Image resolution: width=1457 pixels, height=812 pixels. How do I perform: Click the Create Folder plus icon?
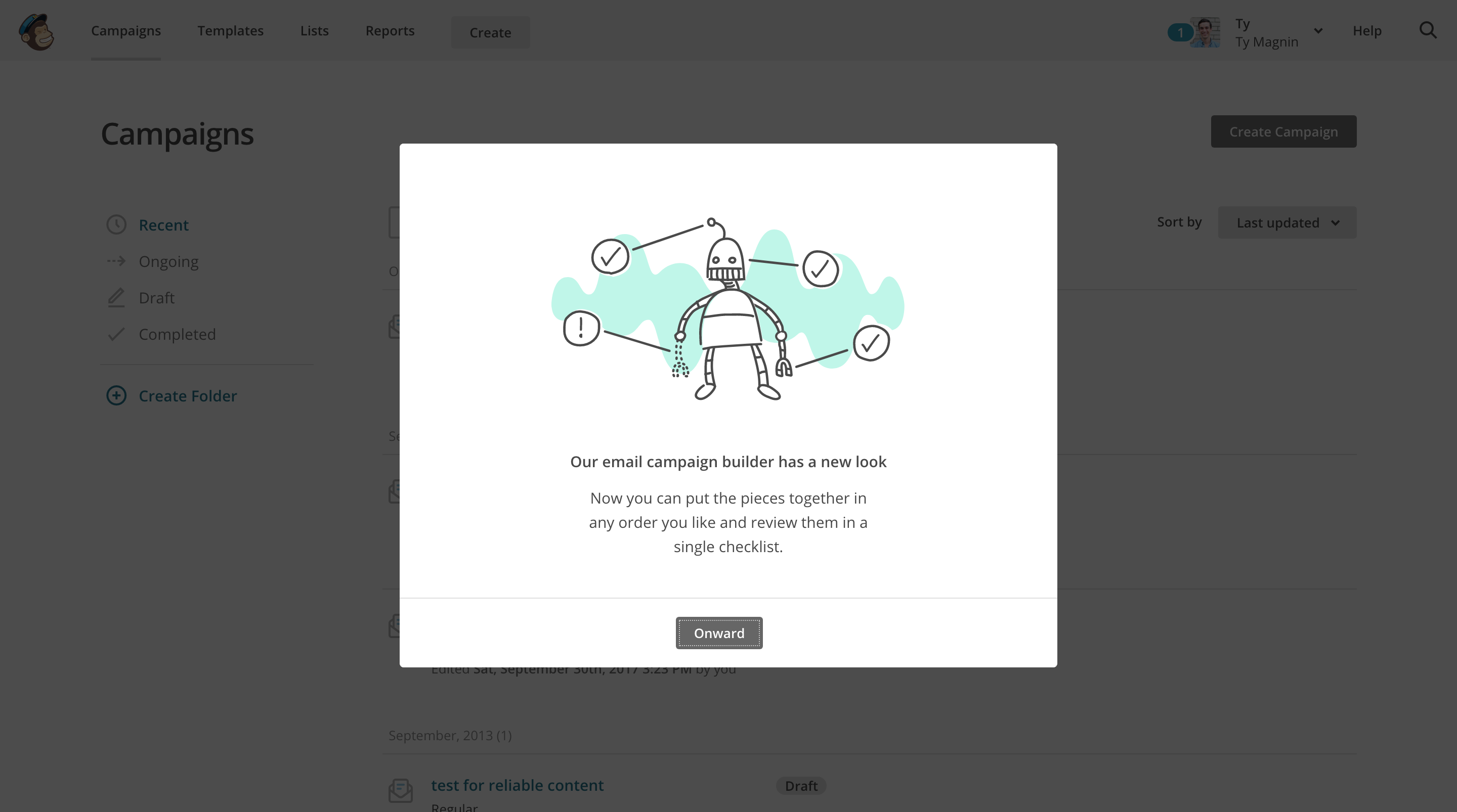116,395
